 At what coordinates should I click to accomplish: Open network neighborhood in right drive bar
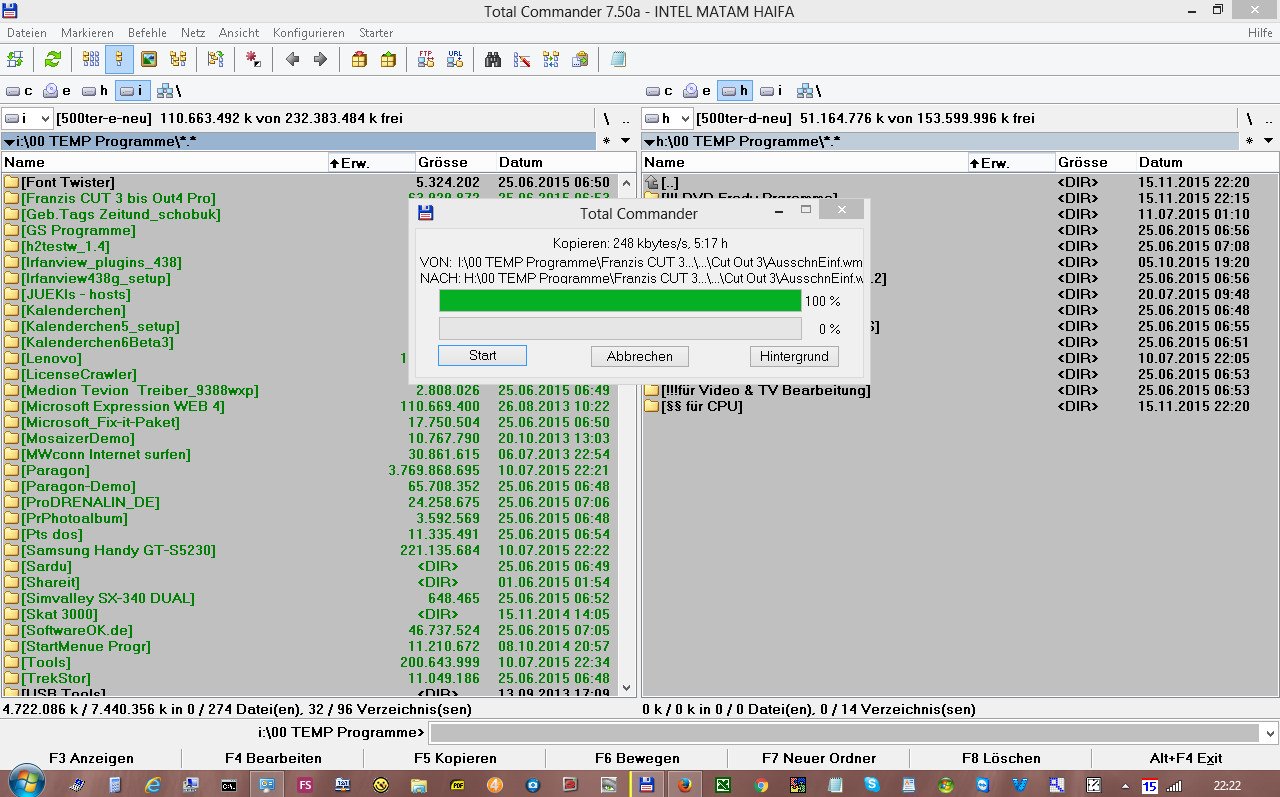pos(808,91)
